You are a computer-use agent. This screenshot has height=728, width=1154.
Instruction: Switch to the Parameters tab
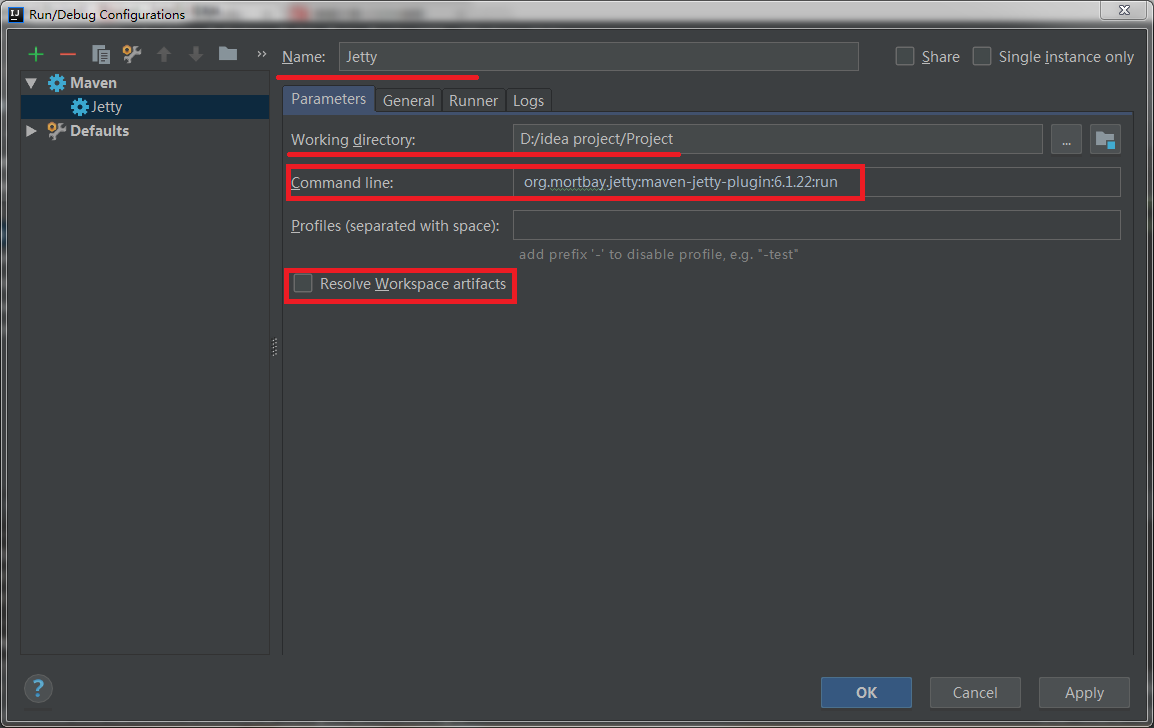(x=328, y=99)
